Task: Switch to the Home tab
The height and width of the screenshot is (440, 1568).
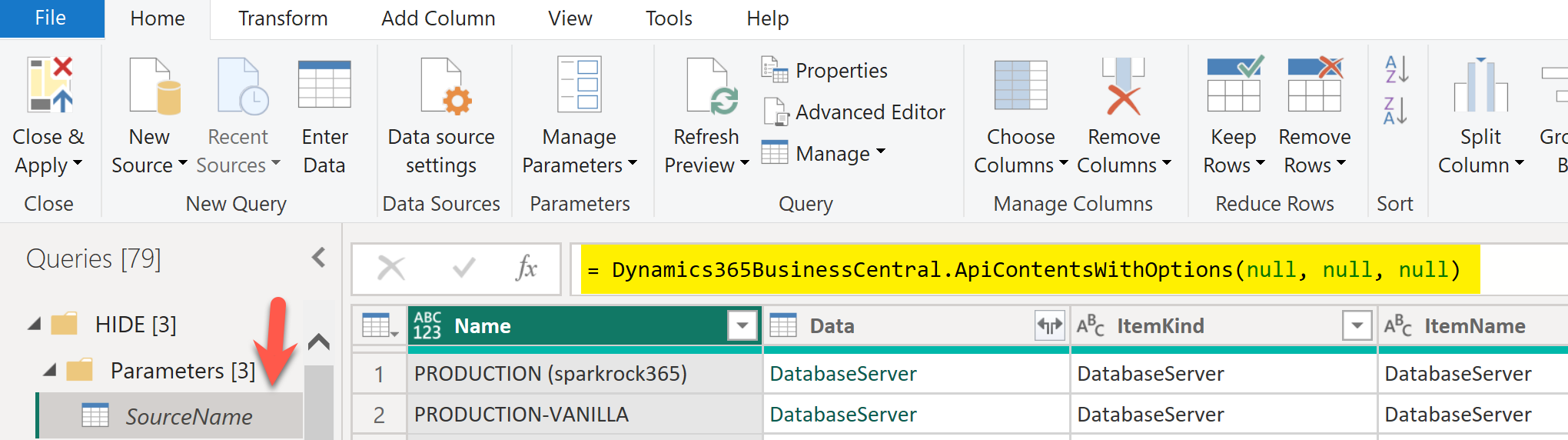Action: click(158, 18)
